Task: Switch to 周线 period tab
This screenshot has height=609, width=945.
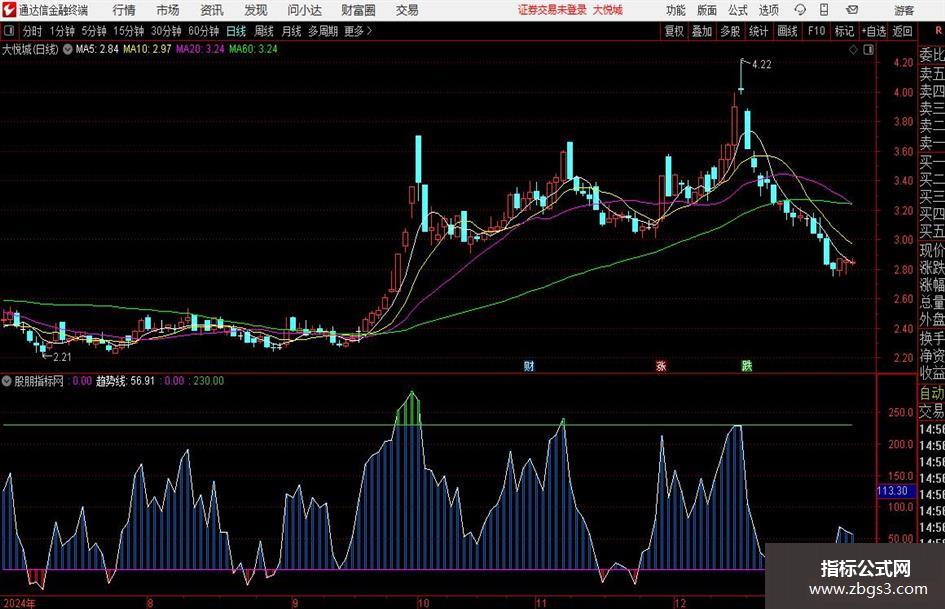Action: [x=264, y=31]
